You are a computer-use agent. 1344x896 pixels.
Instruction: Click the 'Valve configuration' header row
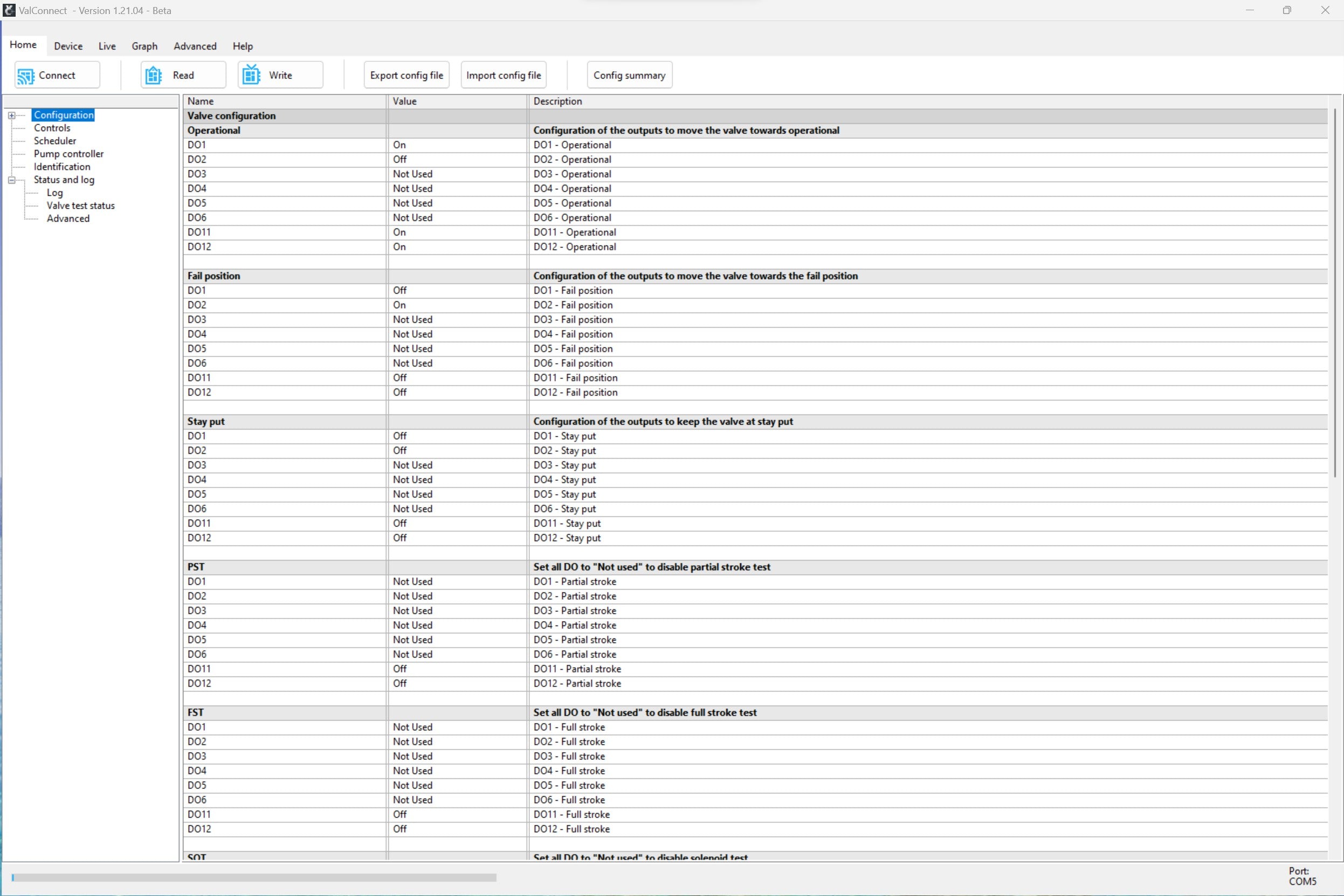pos(755,116)
